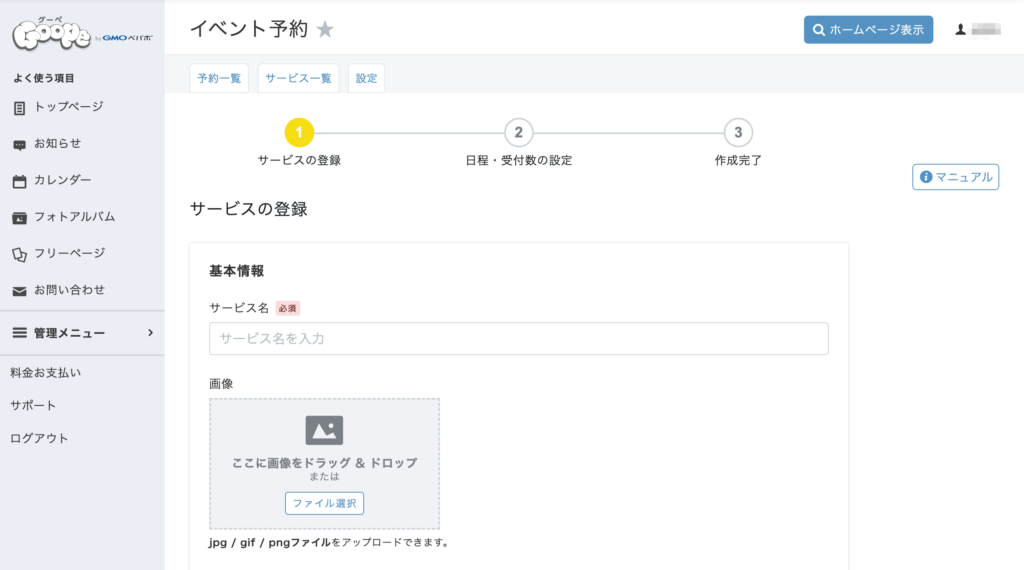1024x570 pixels.
Task: Open the 管理メニュー section label
Action: (x=69, y=333)
